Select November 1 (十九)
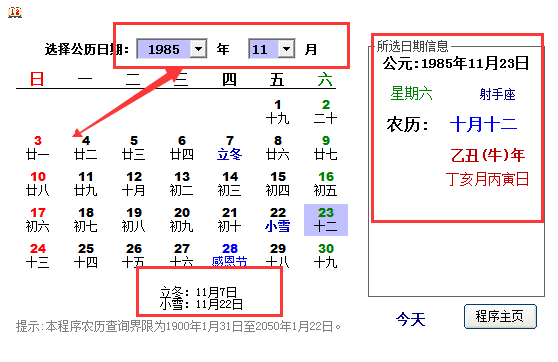 [278, 112]
